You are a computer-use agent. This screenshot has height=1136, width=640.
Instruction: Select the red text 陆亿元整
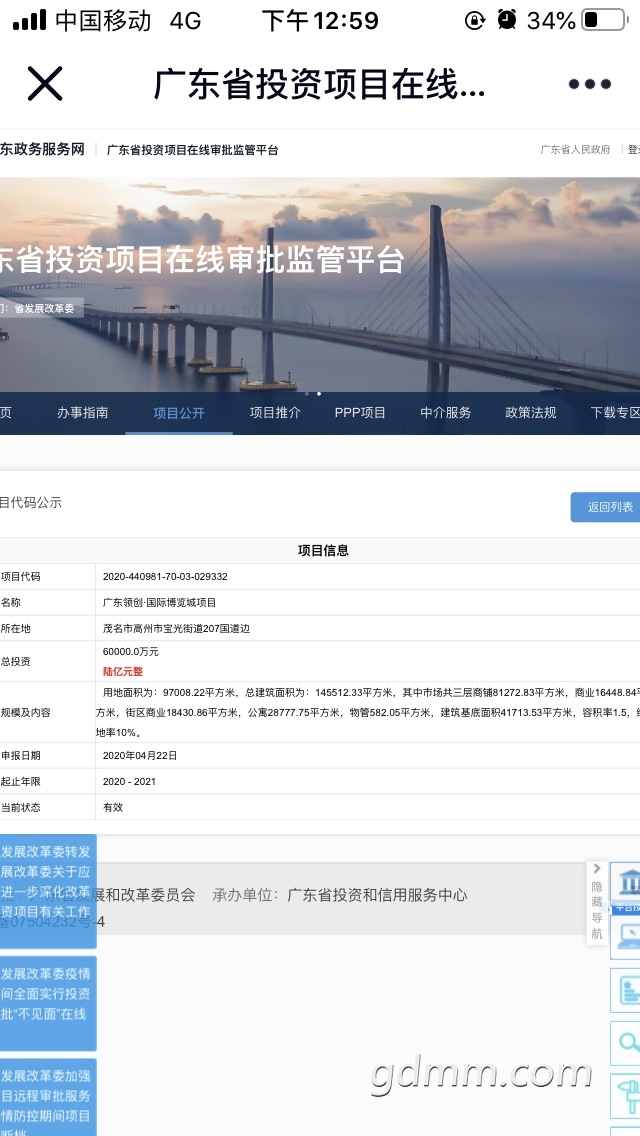coord(122,671)
